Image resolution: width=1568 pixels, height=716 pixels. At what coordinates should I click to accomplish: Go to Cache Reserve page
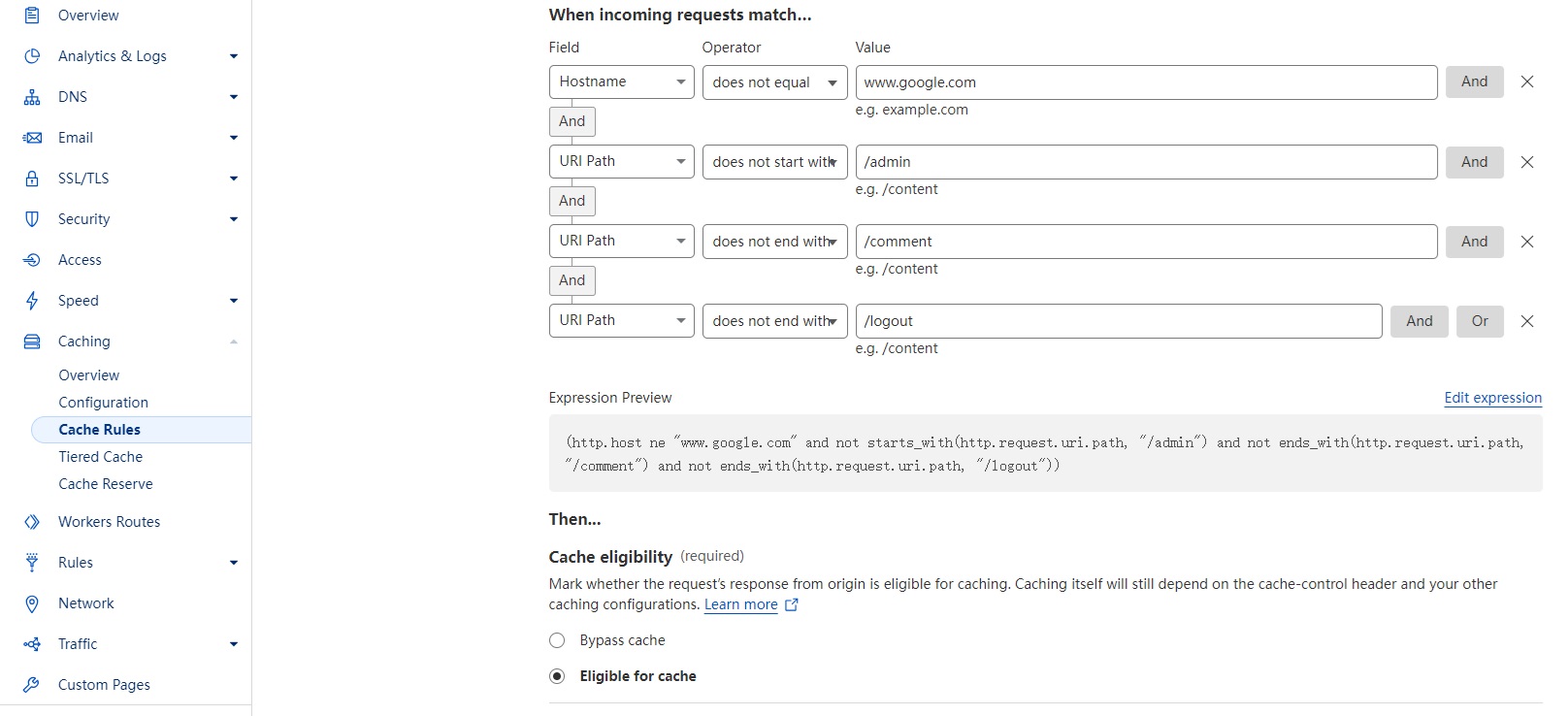pos(105,484)
